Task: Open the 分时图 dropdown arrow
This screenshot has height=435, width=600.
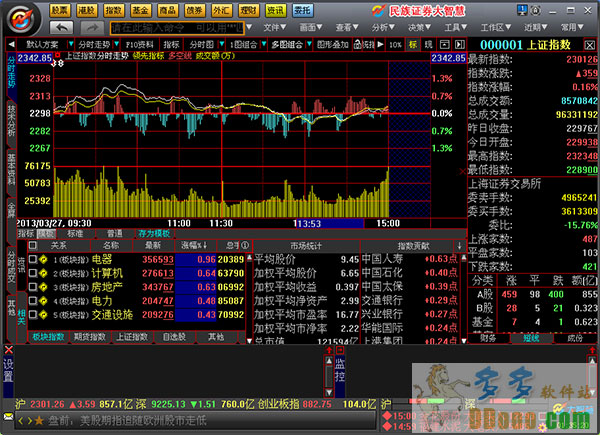Action: [222, 45]
